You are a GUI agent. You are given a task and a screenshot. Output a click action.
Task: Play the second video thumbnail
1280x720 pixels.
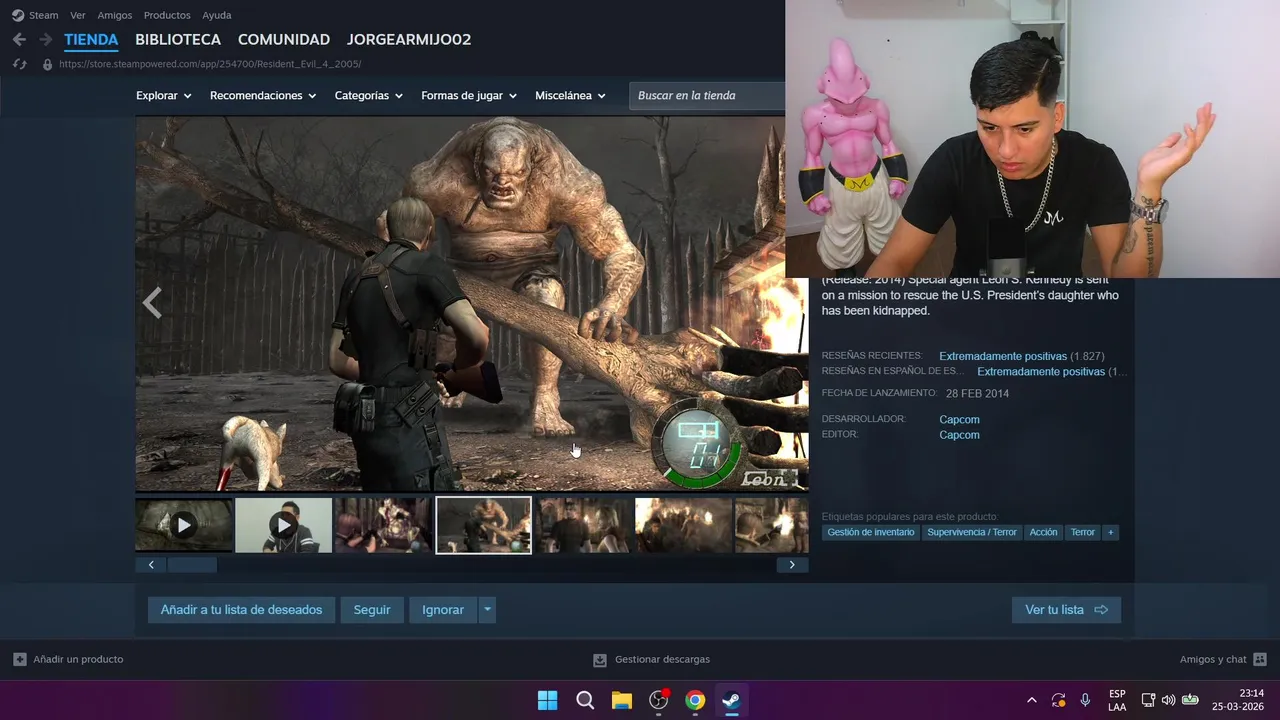click(284, 525)
